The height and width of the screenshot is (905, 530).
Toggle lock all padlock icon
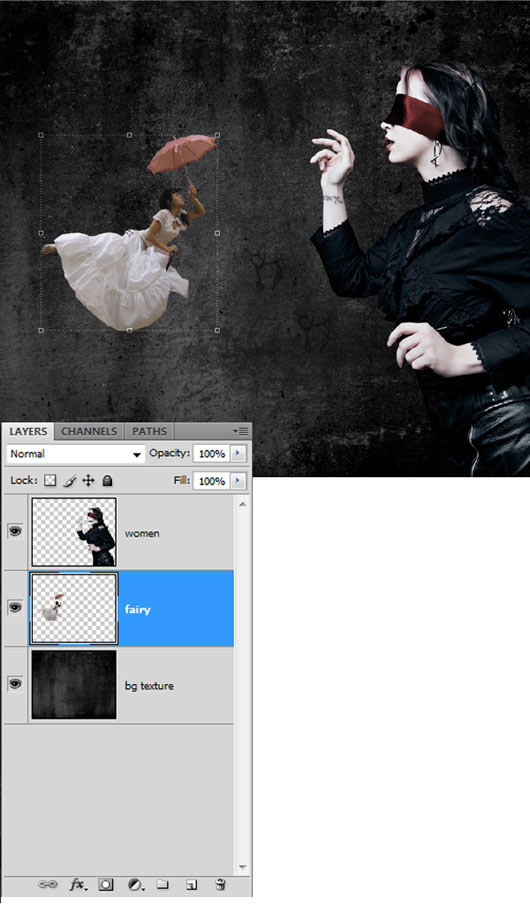pos(107,480)
